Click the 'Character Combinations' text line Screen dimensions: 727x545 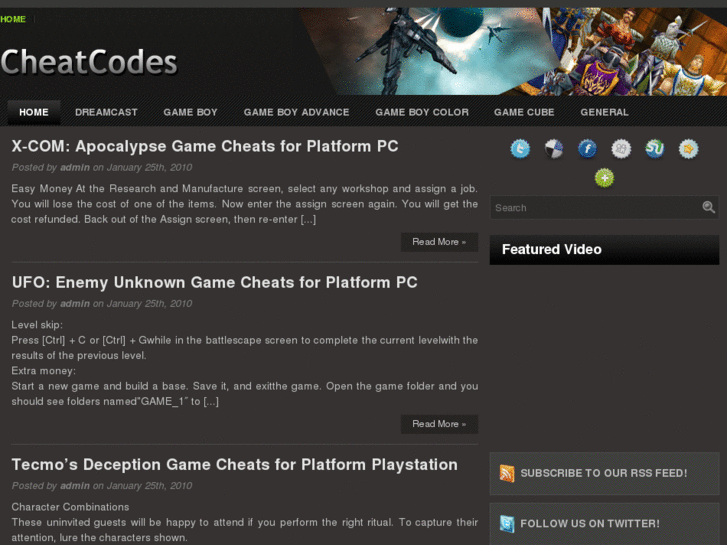pyautogui.click(x=70, y=507)
